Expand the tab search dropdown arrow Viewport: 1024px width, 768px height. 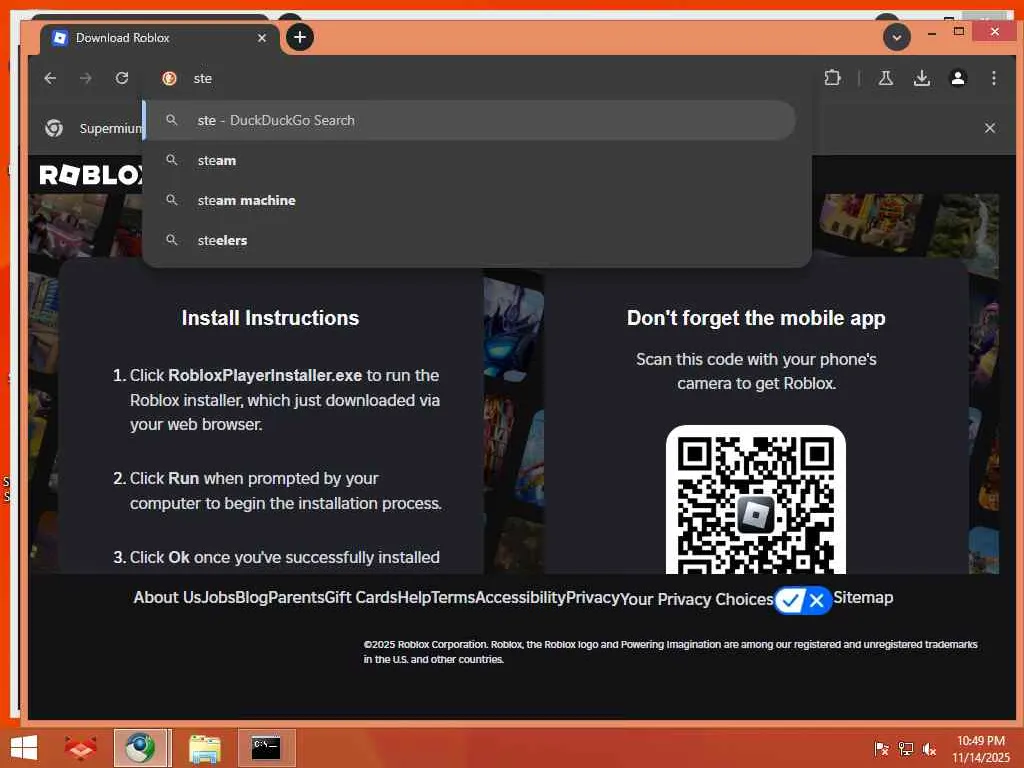click(x=897, y=37)
